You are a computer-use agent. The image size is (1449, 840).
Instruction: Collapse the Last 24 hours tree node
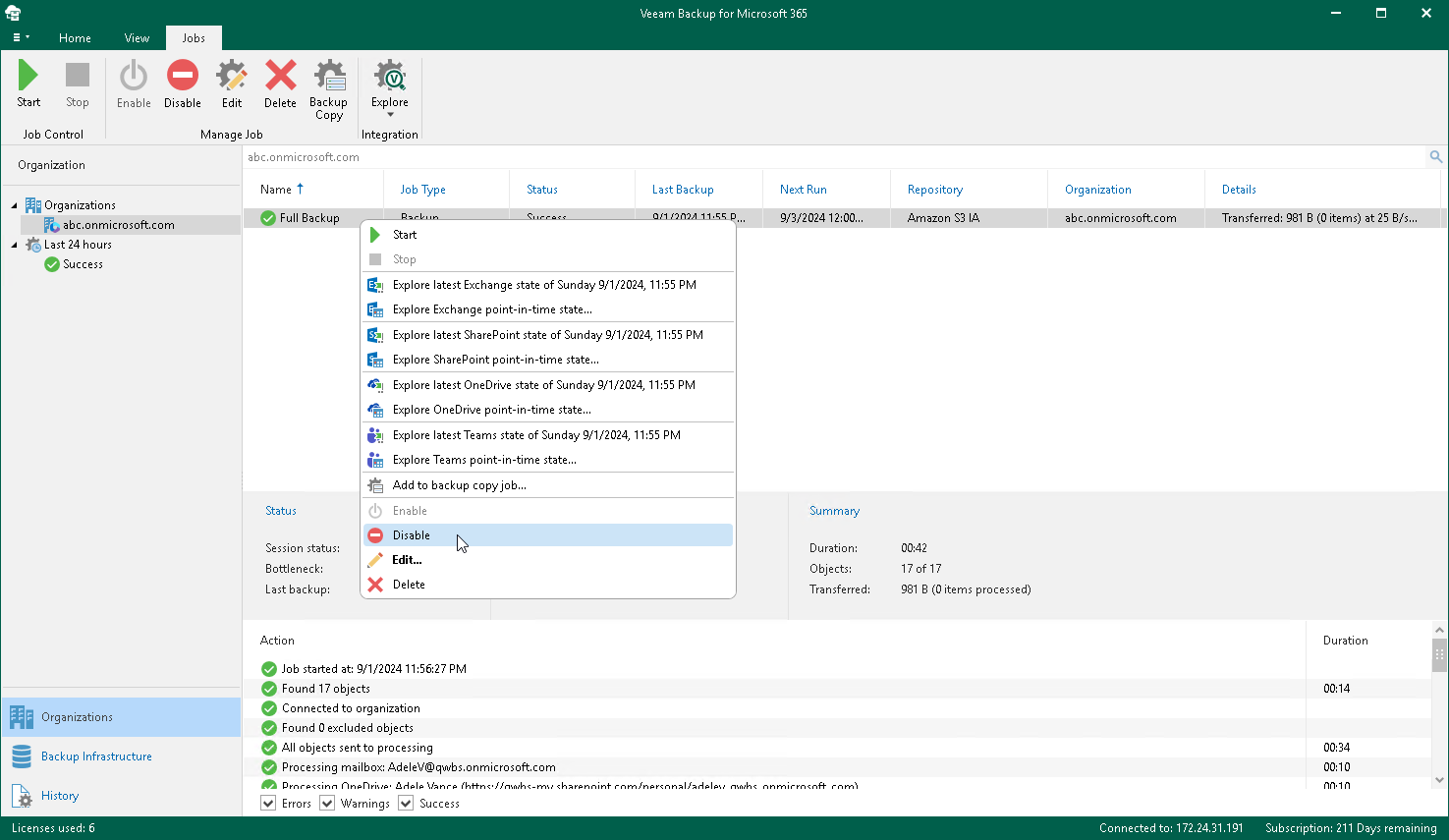click(x=14, y=245)
